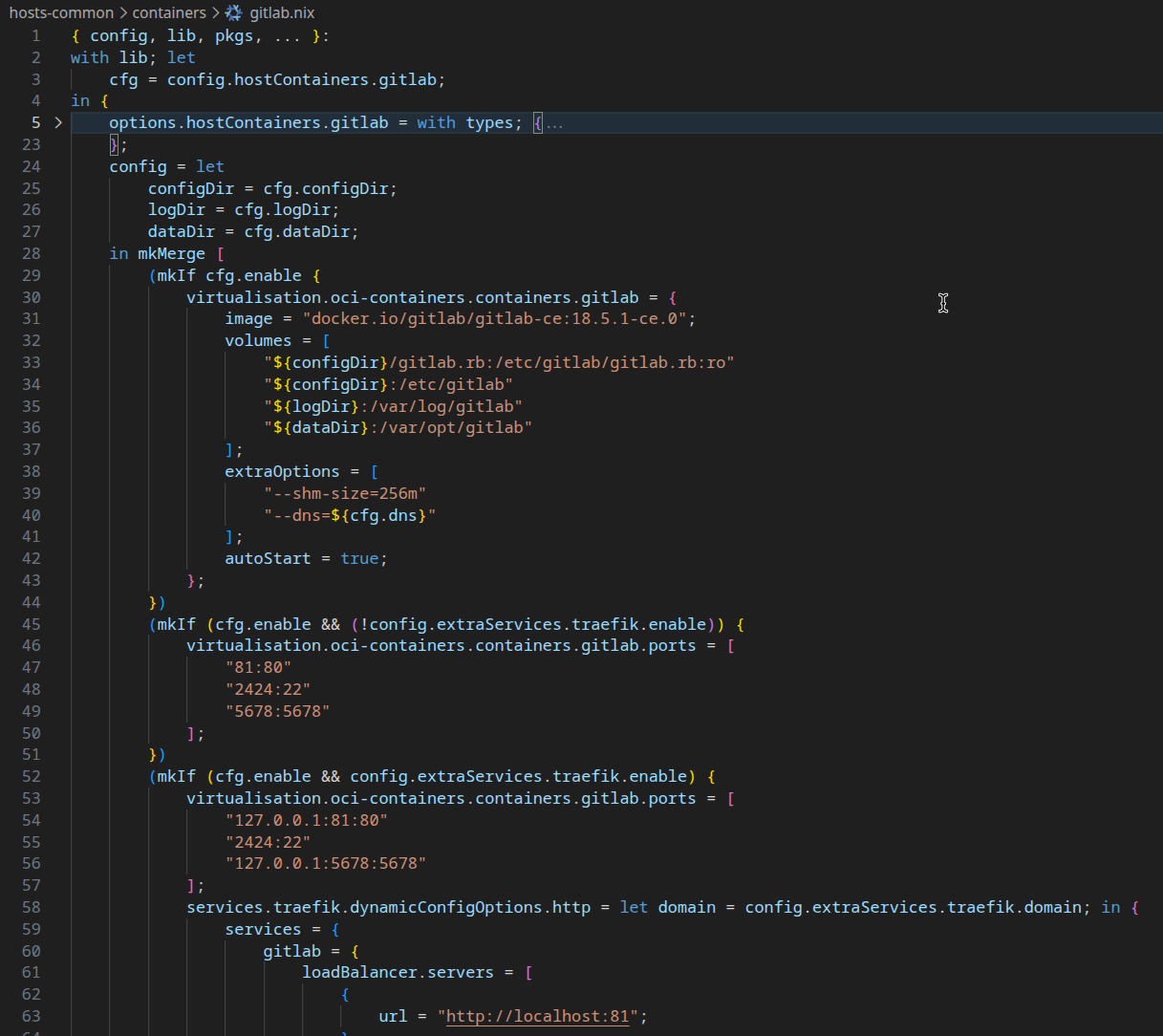
Task: Place cursor on gitlab-ce image string
Action: pos(494,318)
